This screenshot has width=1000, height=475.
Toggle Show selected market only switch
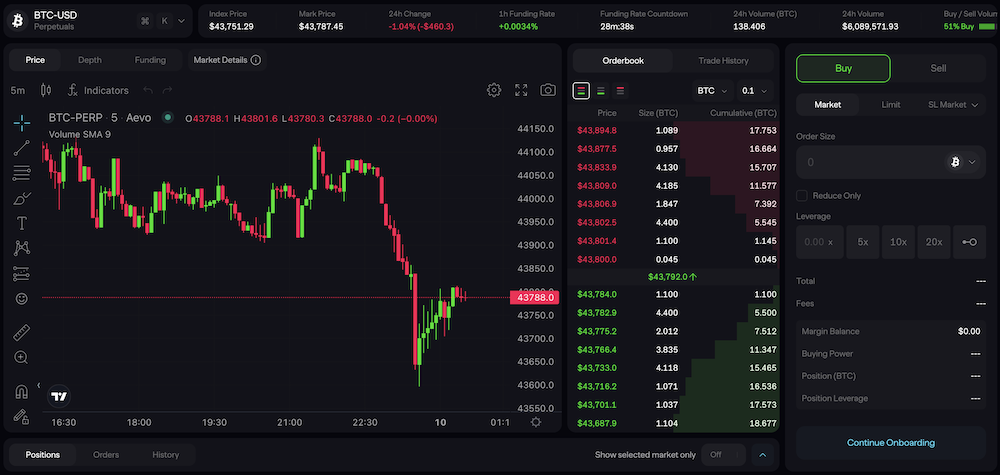pyautogui.click(x=723, y=455)
